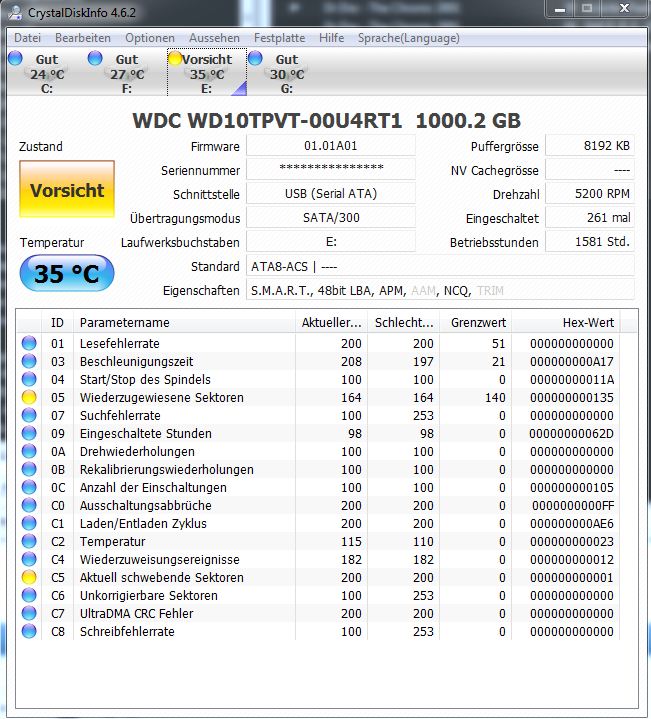Image resolution: width=651 pixels, height=719 pixels.
Task: Click the Schlecht... column header
Action: 403,322
